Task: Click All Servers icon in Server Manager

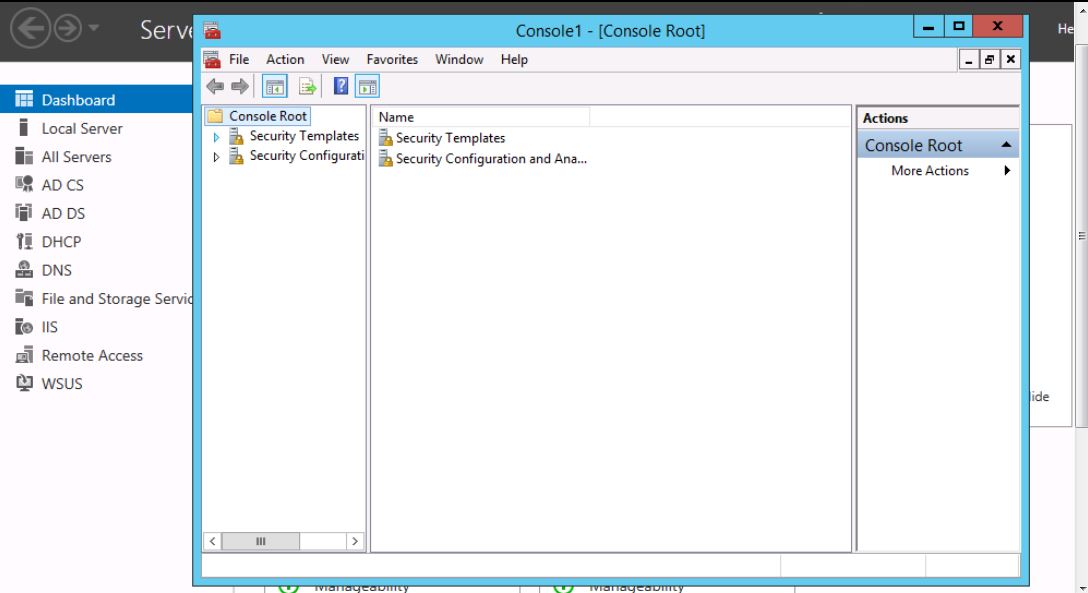Action: [x=24, y=156]
